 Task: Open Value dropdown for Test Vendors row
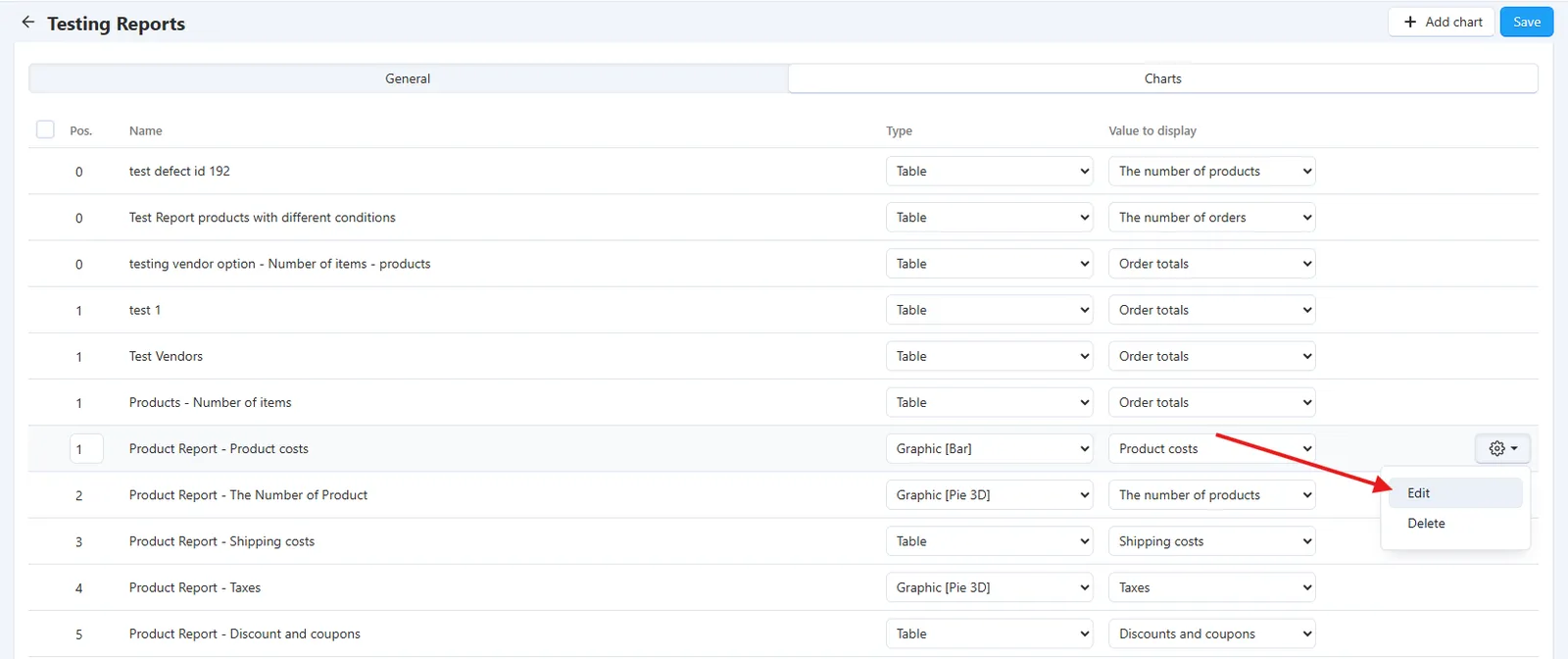1212,356
